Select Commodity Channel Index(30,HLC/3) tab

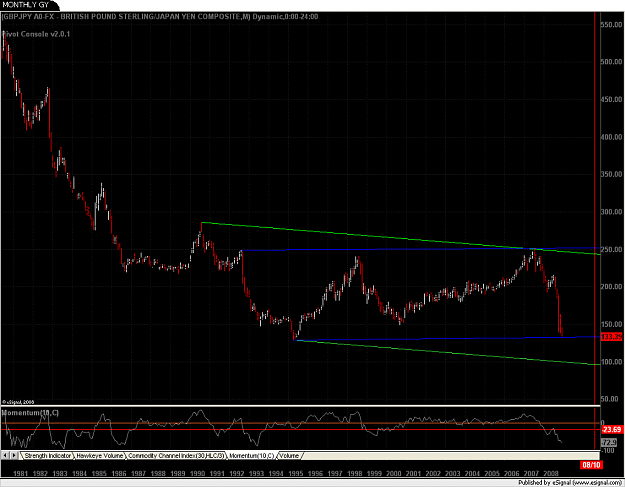coord(176,456)
